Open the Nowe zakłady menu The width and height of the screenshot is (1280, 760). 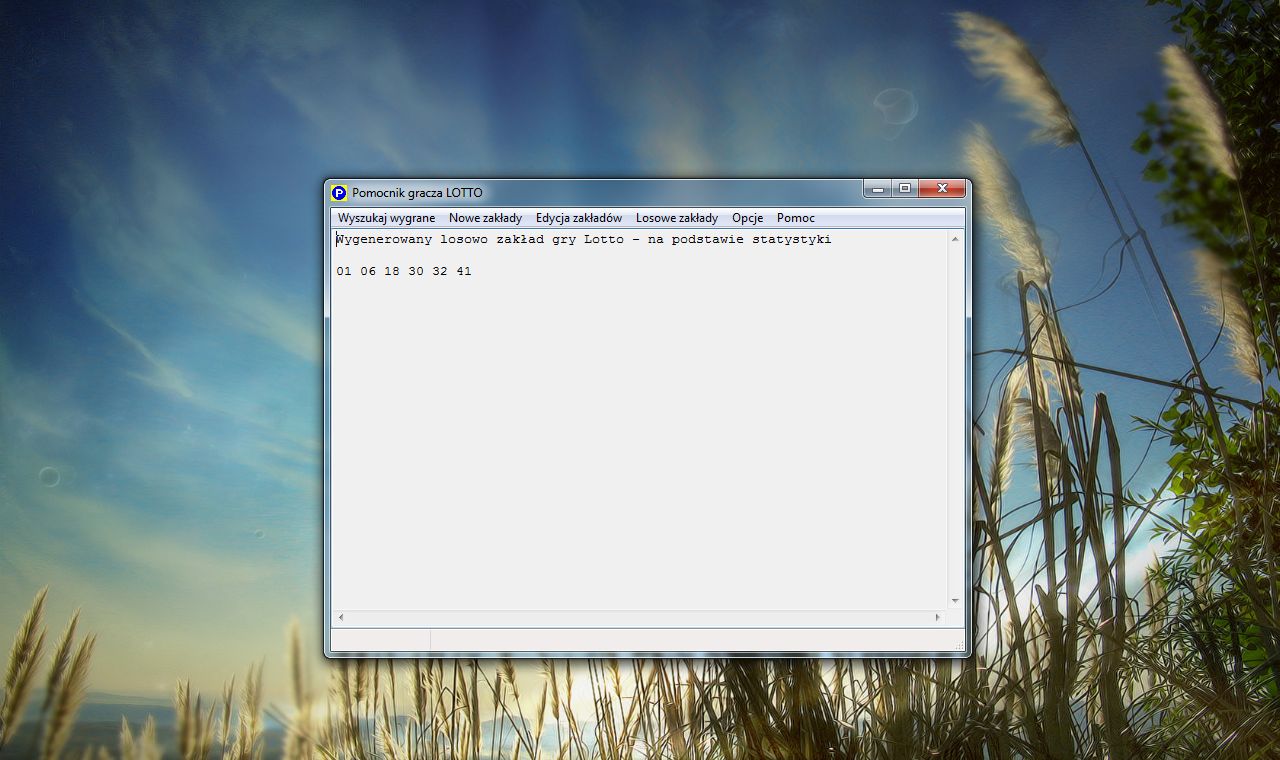click(485, 218)
